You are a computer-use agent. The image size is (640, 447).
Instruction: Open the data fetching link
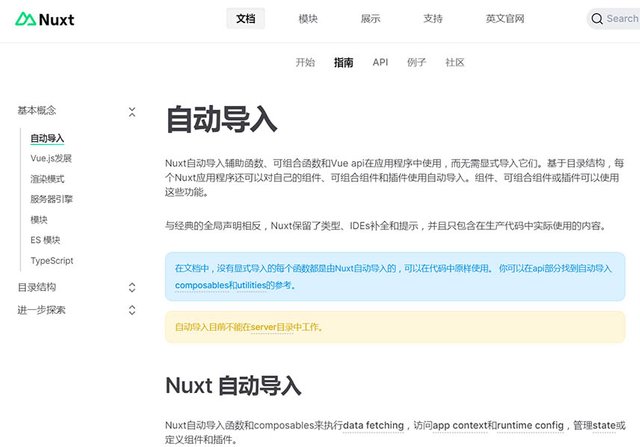tap(373, 425)
